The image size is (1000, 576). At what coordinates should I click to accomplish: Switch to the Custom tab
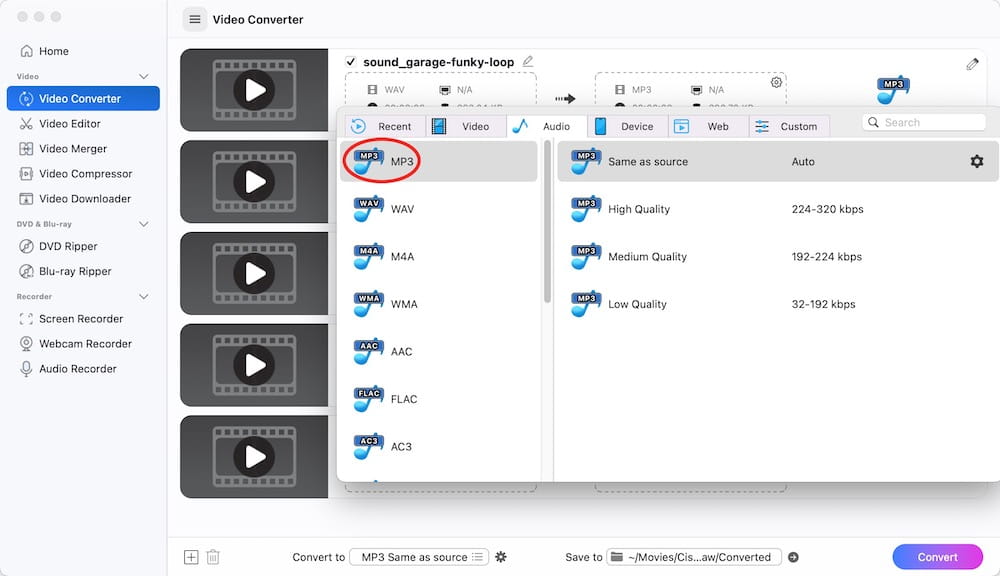click(x=789, y=126)
